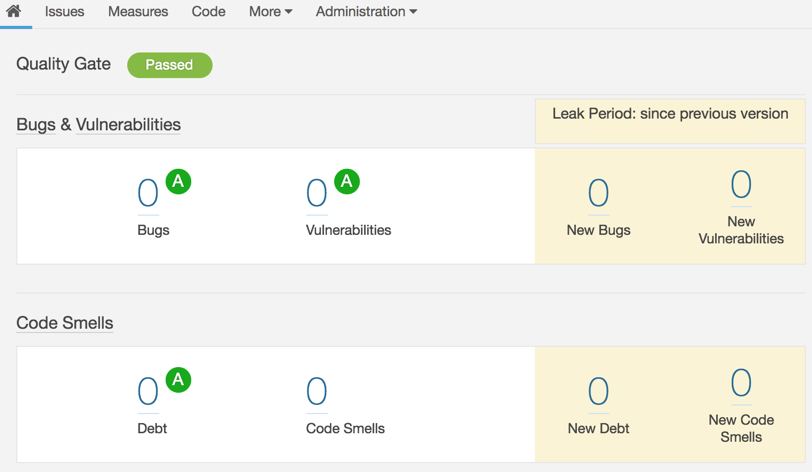Open the New Vulnerabilities count
This screenshot has width=812, height=472.
[741, 184]
